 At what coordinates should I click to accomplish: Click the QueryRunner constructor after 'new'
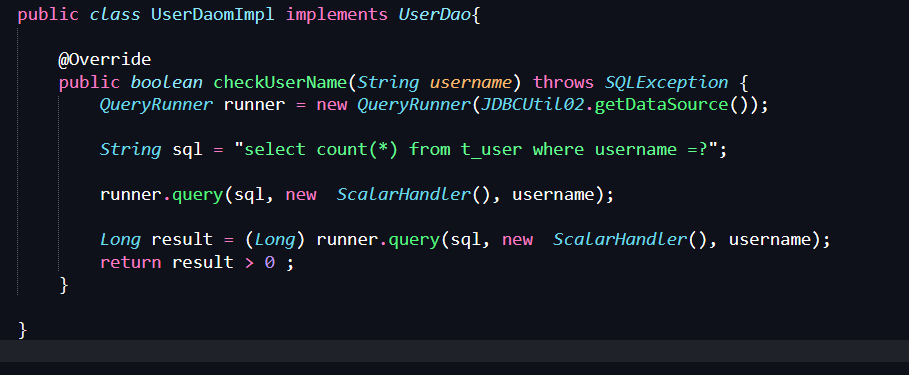click(x=414, y=105)
